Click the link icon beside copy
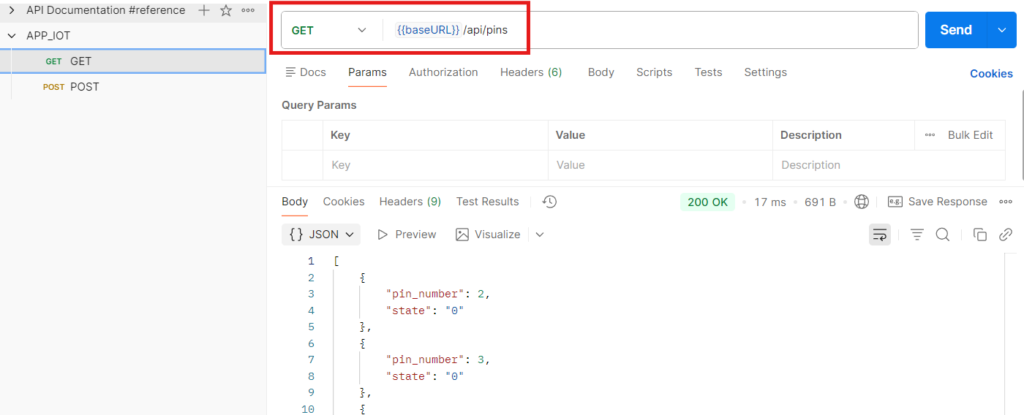The height and width of the screenshot is (415, 1024). click(1005, 234)
